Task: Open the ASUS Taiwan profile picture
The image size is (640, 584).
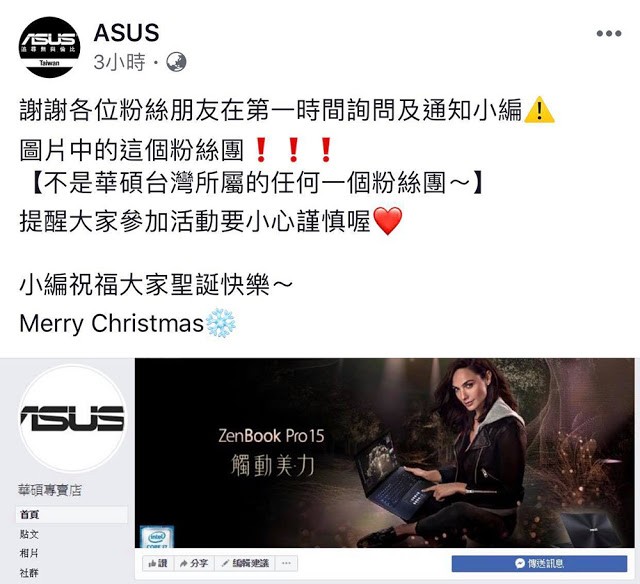Action: click(x=49, y=47)
